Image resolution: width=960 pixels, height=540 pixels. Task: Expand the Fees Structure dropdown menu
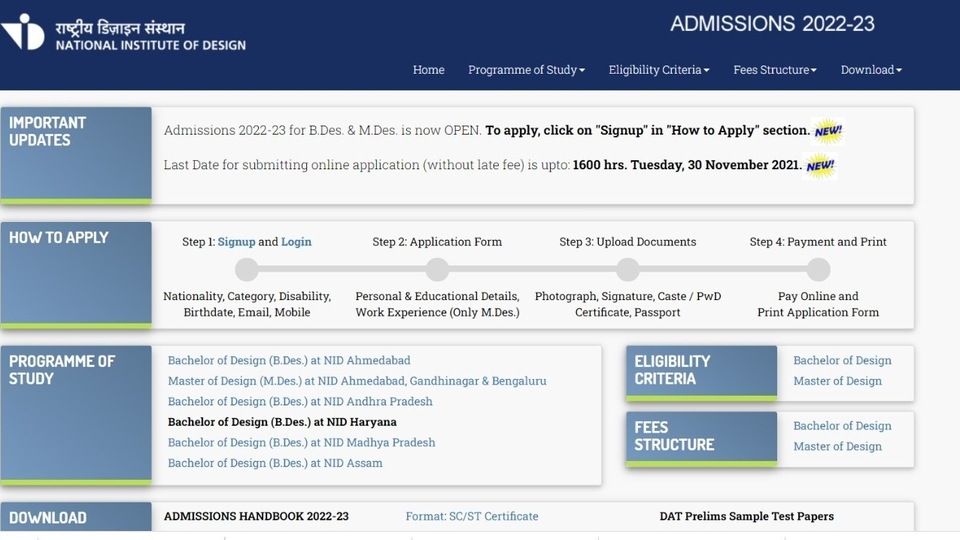[775, 70]
